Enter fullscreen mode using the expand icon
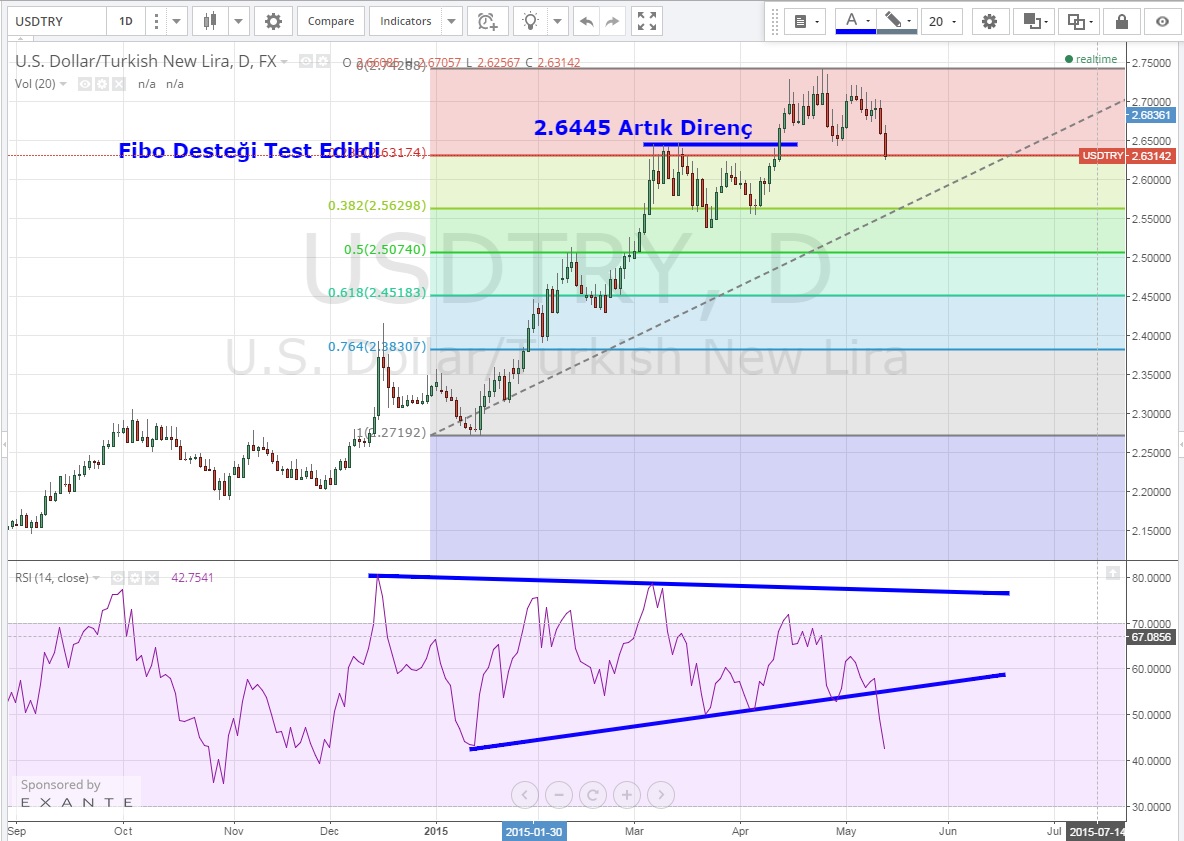 (x=647, y=21)
